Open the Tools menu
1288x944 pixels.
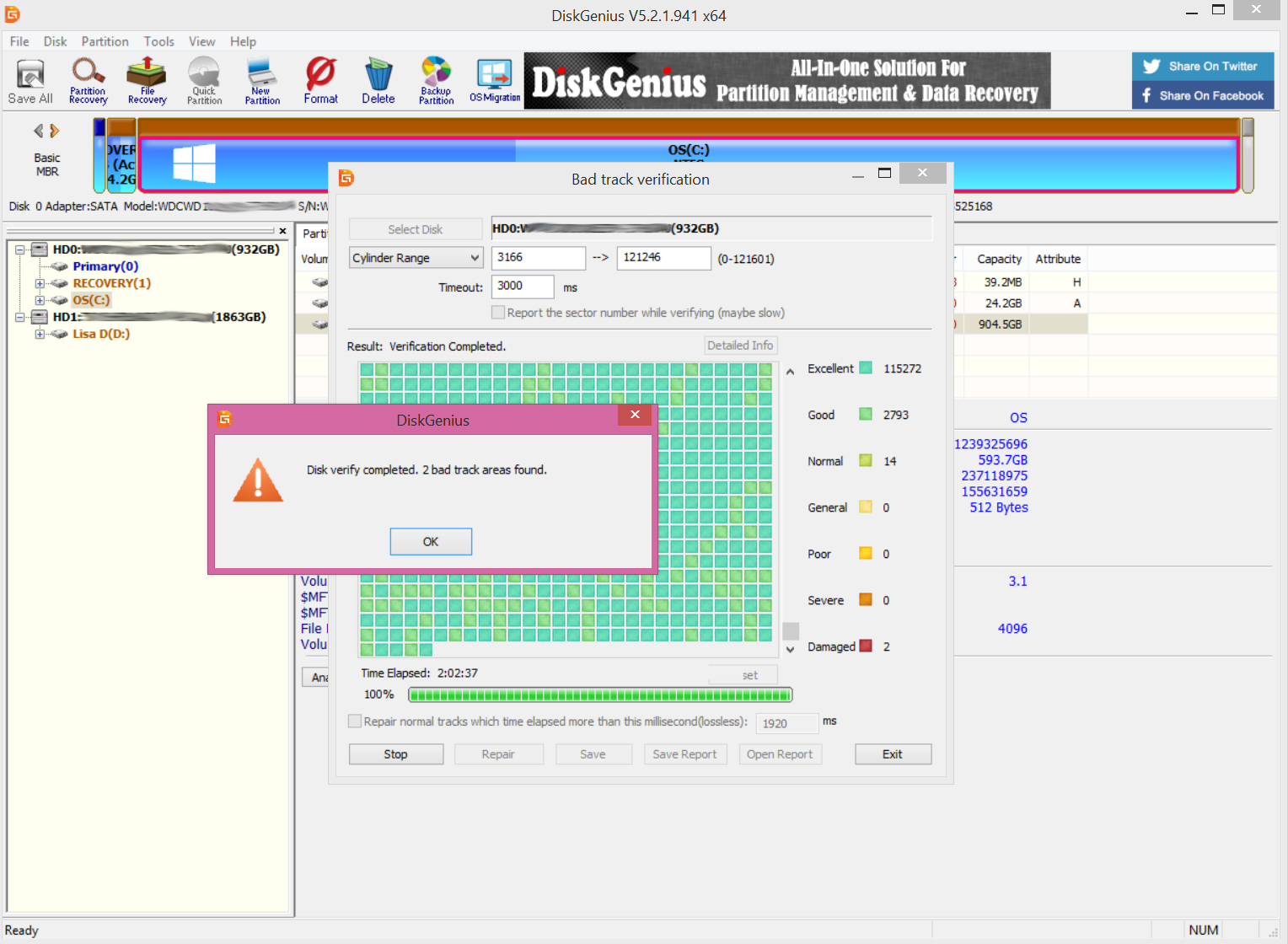(x=159, y=41)
